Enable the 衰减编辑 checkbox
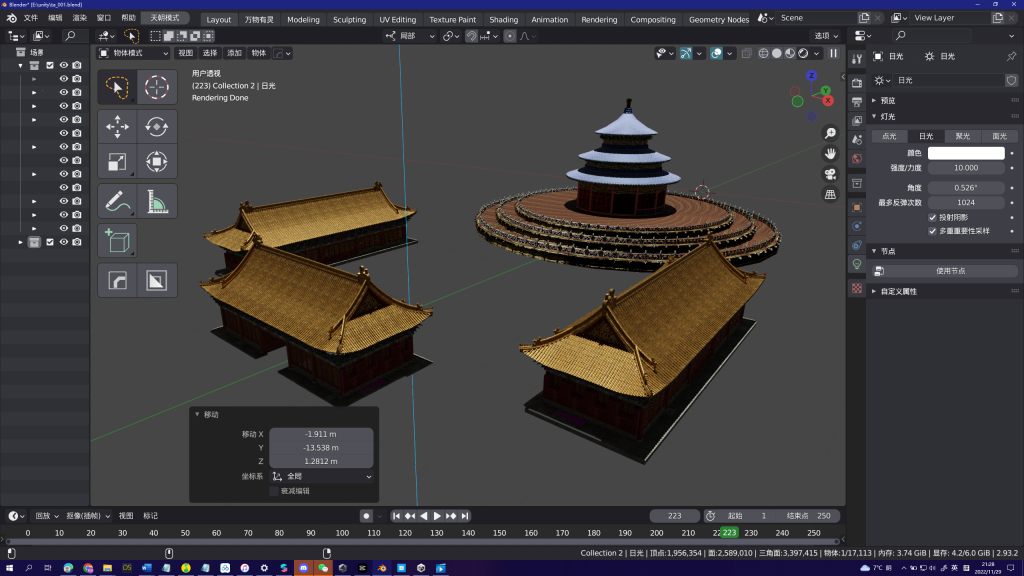1024x576 pixels. pyautogui.click(x=274, y=491)
